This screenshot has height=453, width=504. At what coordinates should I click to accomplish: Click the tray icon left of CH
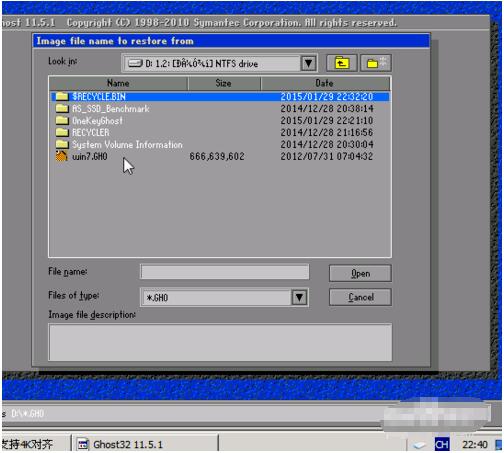click(x=420, y=445)
